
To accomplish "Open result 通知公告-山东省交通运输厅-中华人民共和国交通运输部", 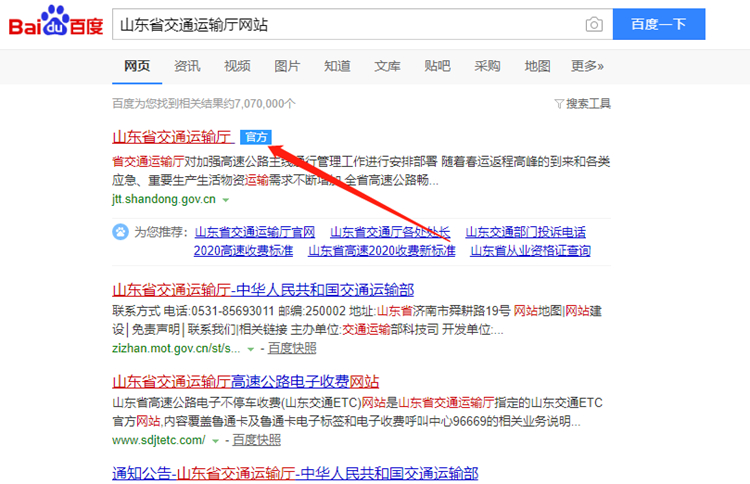I will point(295,473).
